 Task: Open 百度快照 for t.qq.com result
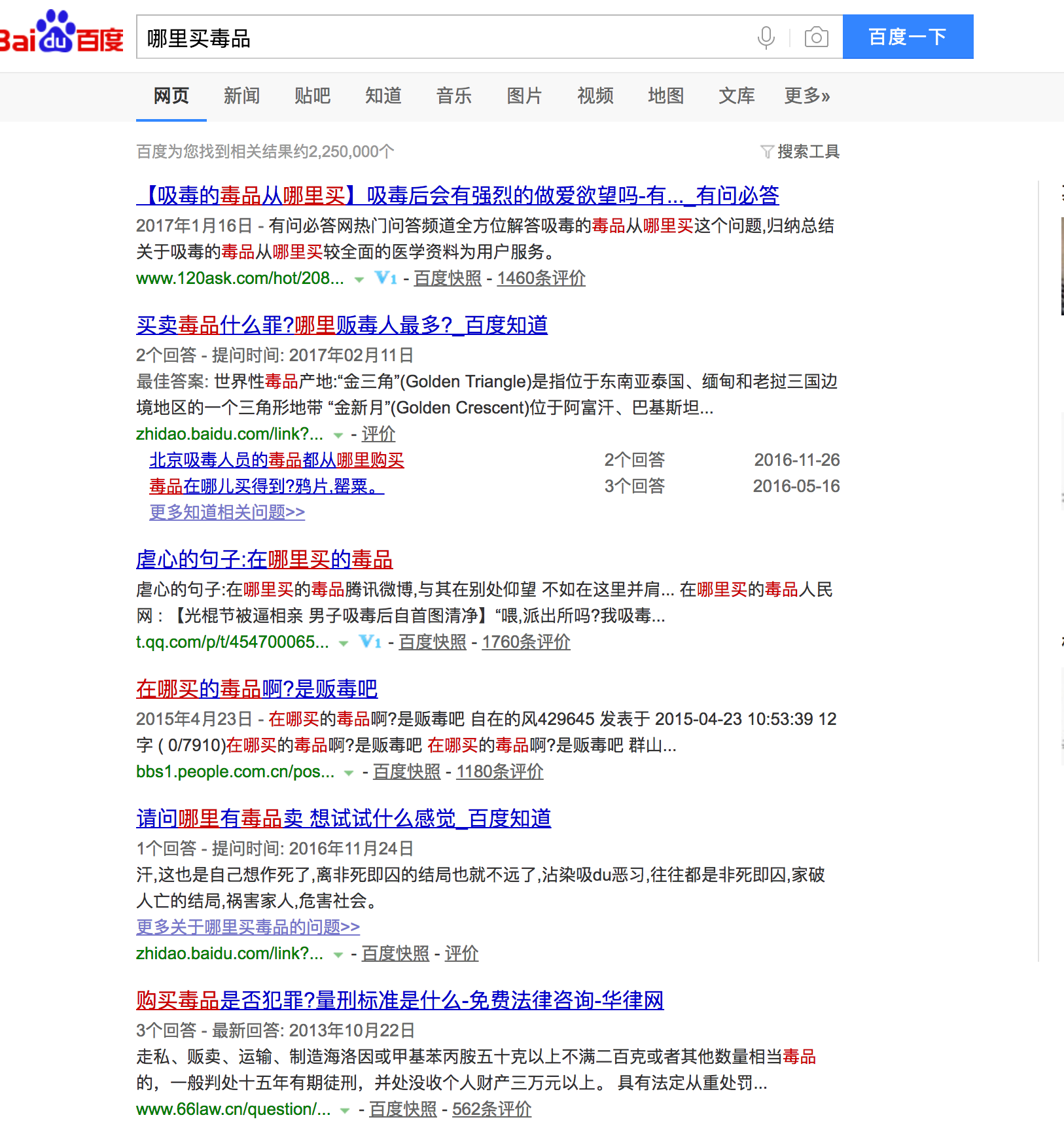click(433, 642)
